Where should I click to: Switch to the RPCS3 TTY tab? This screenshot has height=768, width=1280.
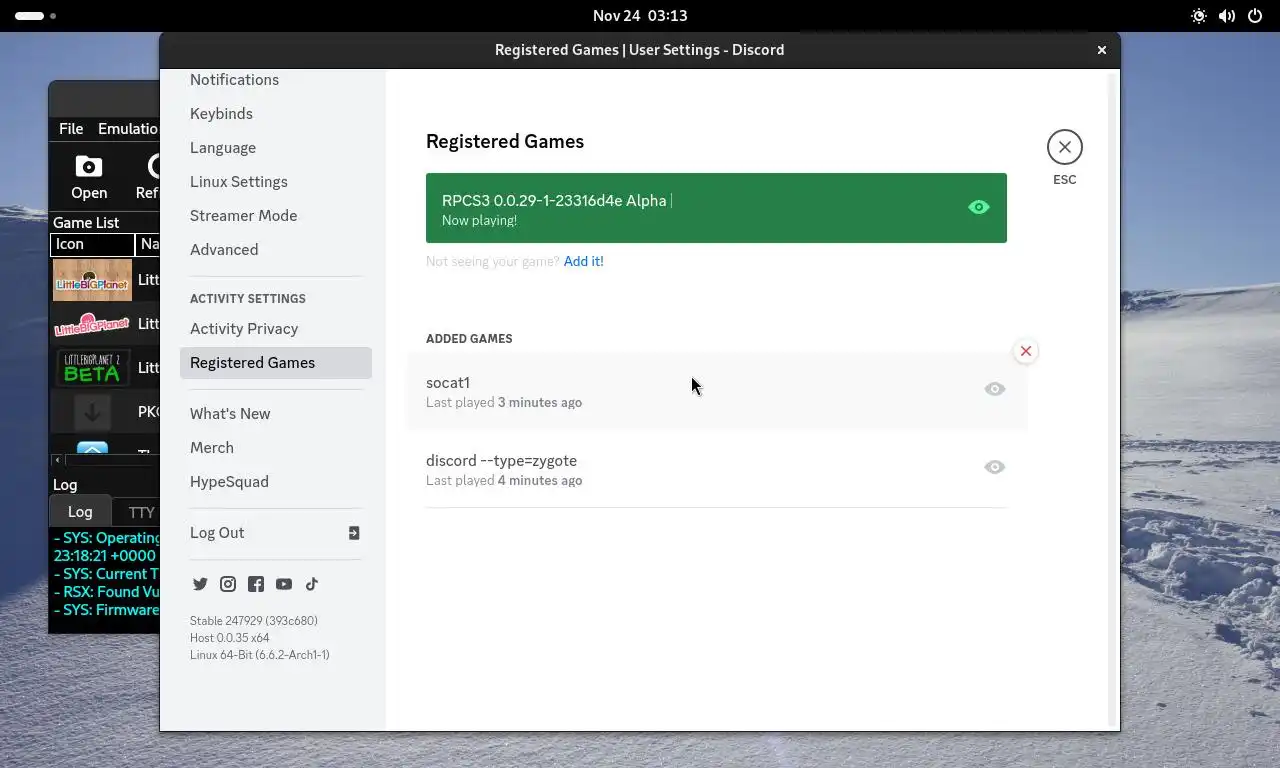[x=141, y=512]
